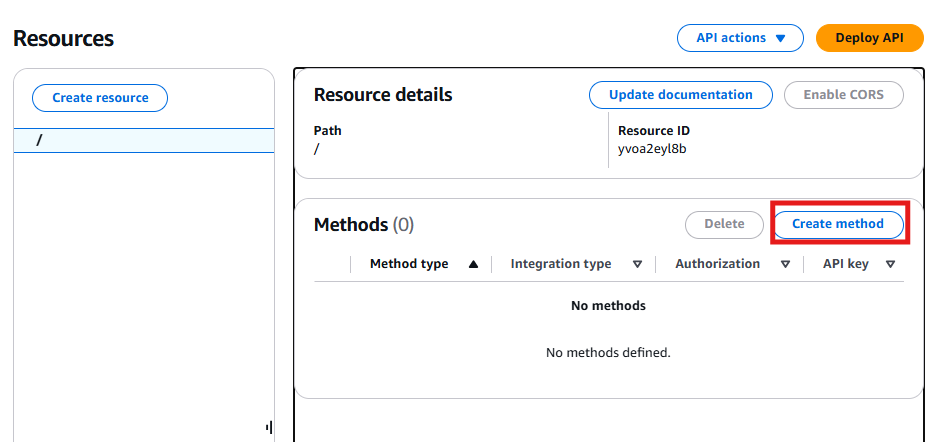
Task: Select the root / resource in tree
Action: 144,140
